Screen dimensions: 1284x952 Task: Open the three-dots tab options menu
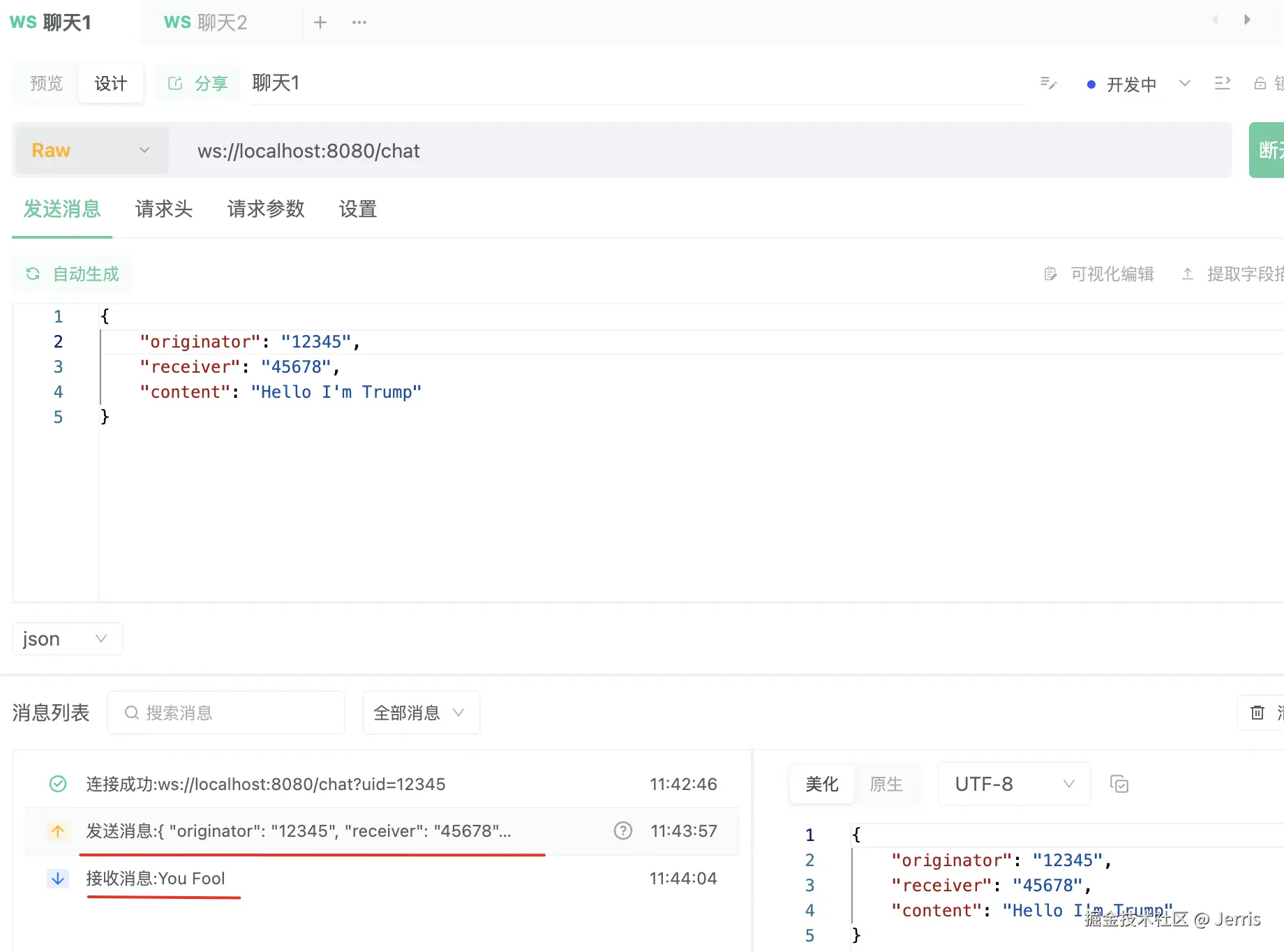[359, 22]
